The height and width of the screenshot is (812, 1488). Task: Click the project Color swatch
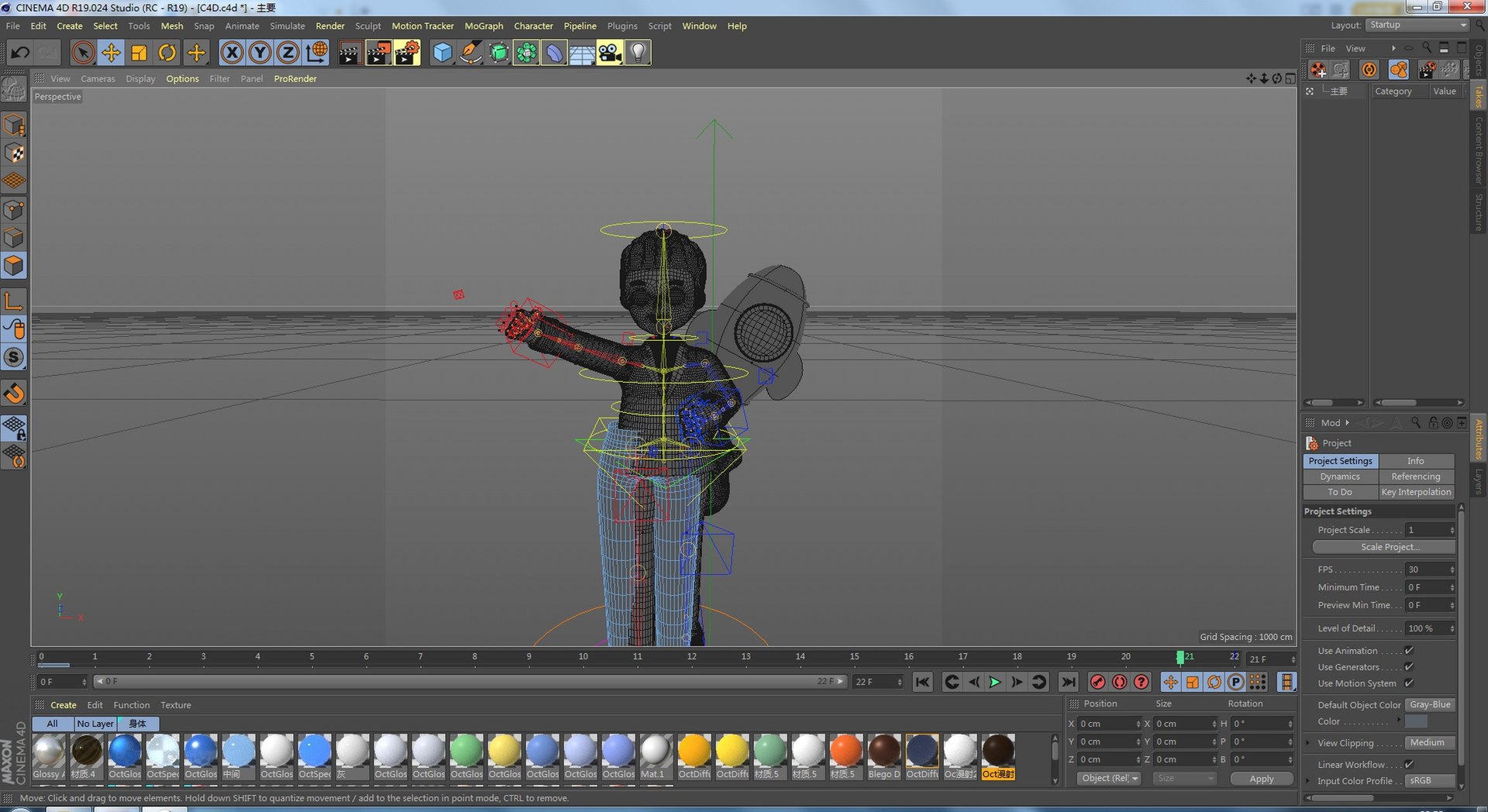pos(1416,721)
